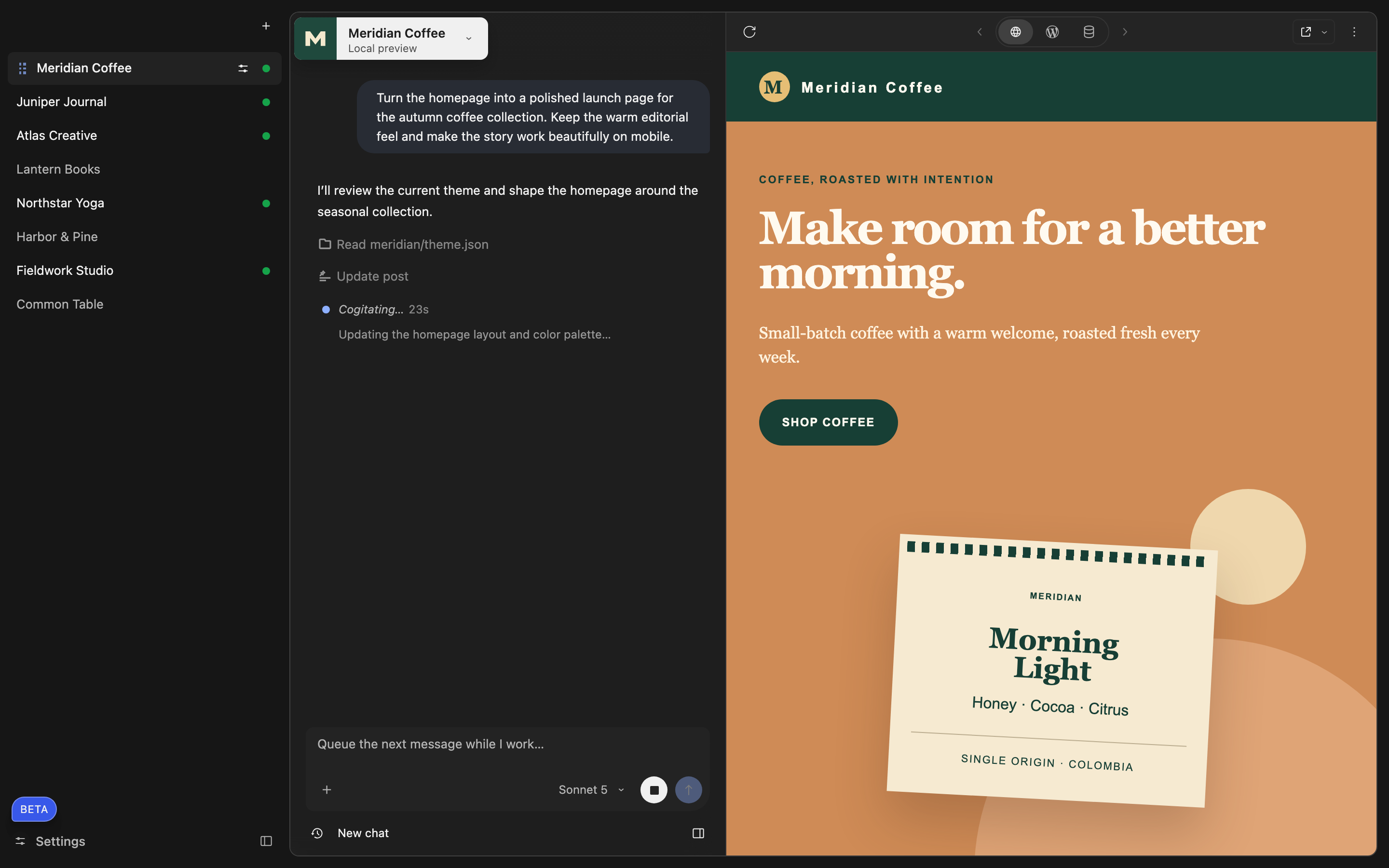Expand the Update post step

tap(363, 276)
